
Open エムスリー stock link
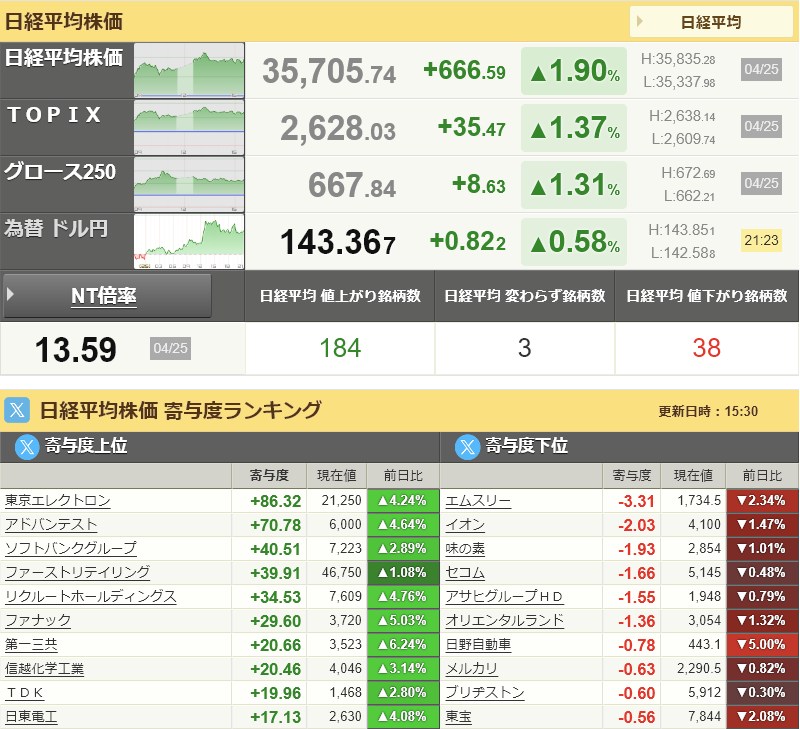click(478, 500)
